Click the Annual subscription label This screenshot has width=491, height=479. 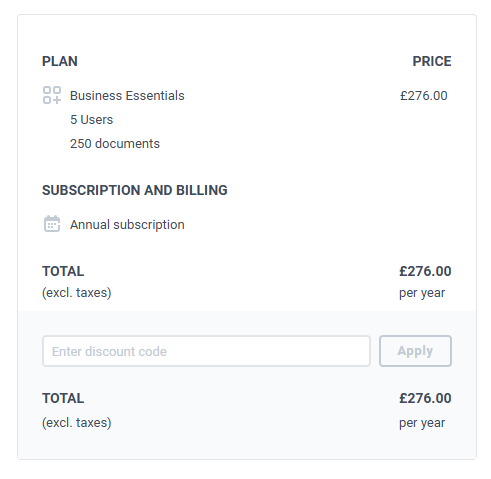tap(127, 225)
